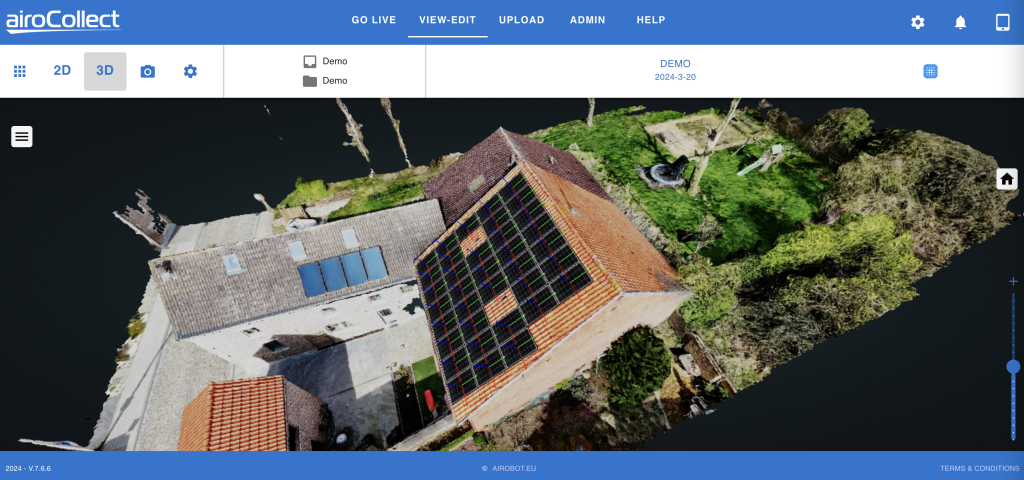The height and width of the screenshot is (480, 1024).
Task: Click the blue grid icon beside DEMO date
Action: 930,71
